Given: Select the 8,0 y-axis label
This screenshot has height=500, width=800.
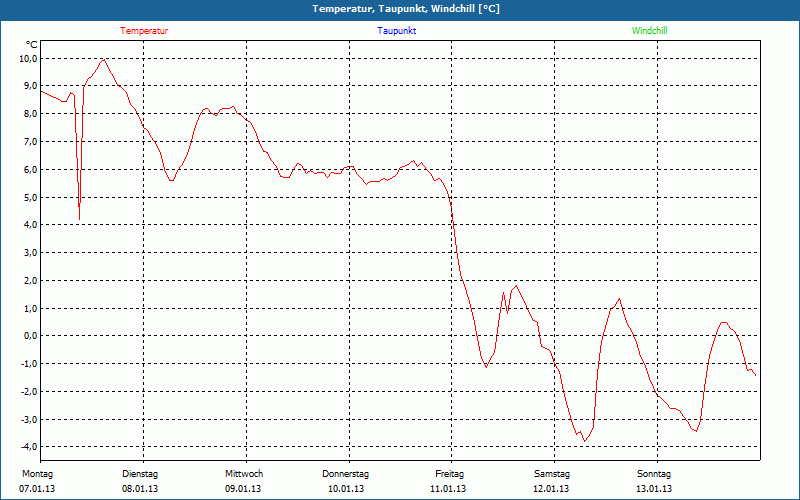Looking at the screenshot, I should click(31, 113).
